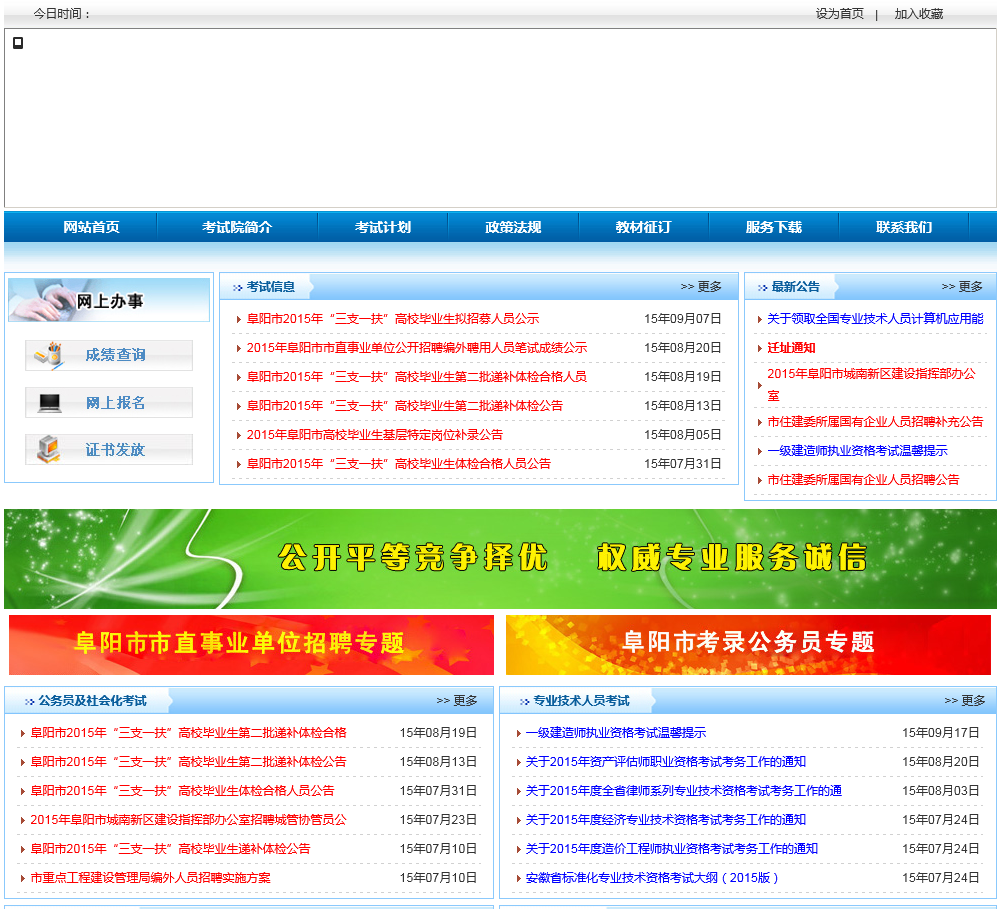Click 更多 in 考试信息 panel

tap(701, 286)
